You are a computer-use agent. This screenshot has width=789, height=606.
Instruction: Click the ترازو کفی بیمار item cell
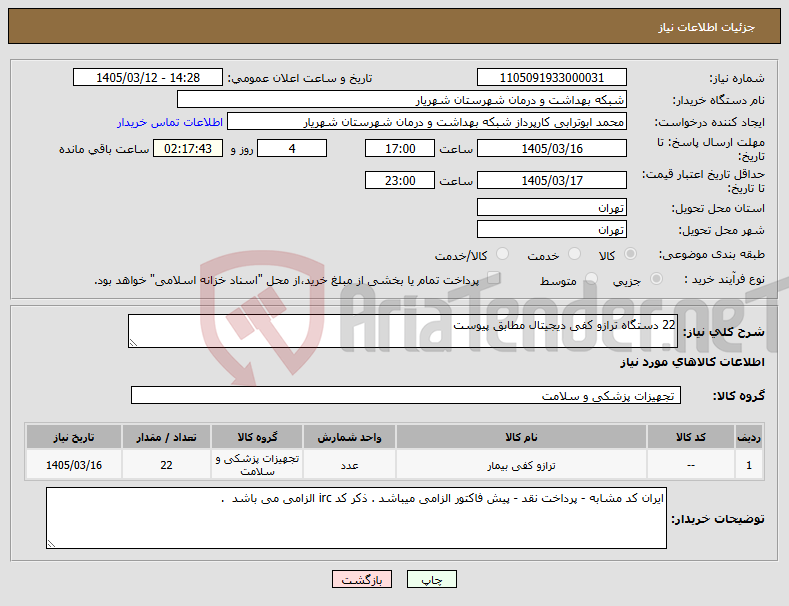click(521, 465)
